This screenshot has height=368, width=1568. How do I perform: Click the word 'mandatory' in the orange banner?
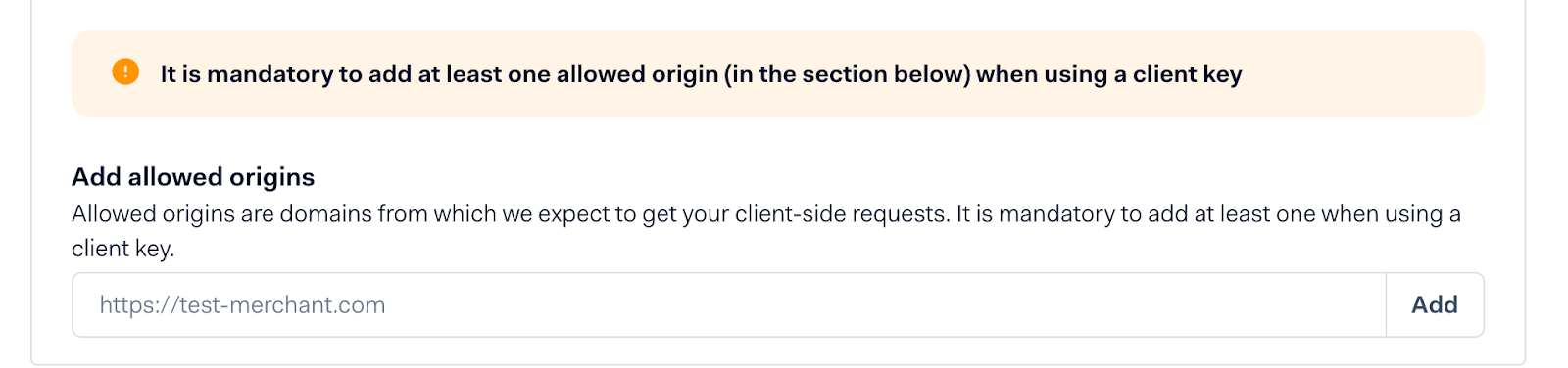(x=269, y=74)
